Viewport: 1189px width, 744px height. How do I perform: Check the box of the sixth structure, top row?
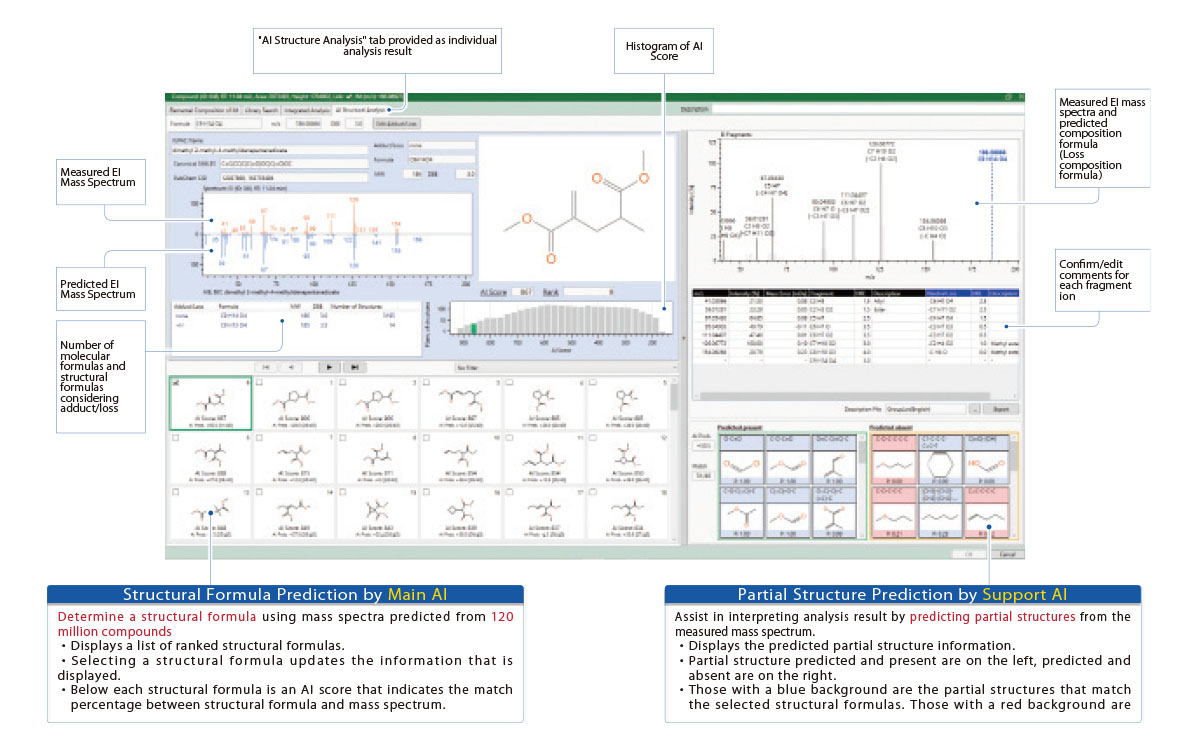click(593, 383)
